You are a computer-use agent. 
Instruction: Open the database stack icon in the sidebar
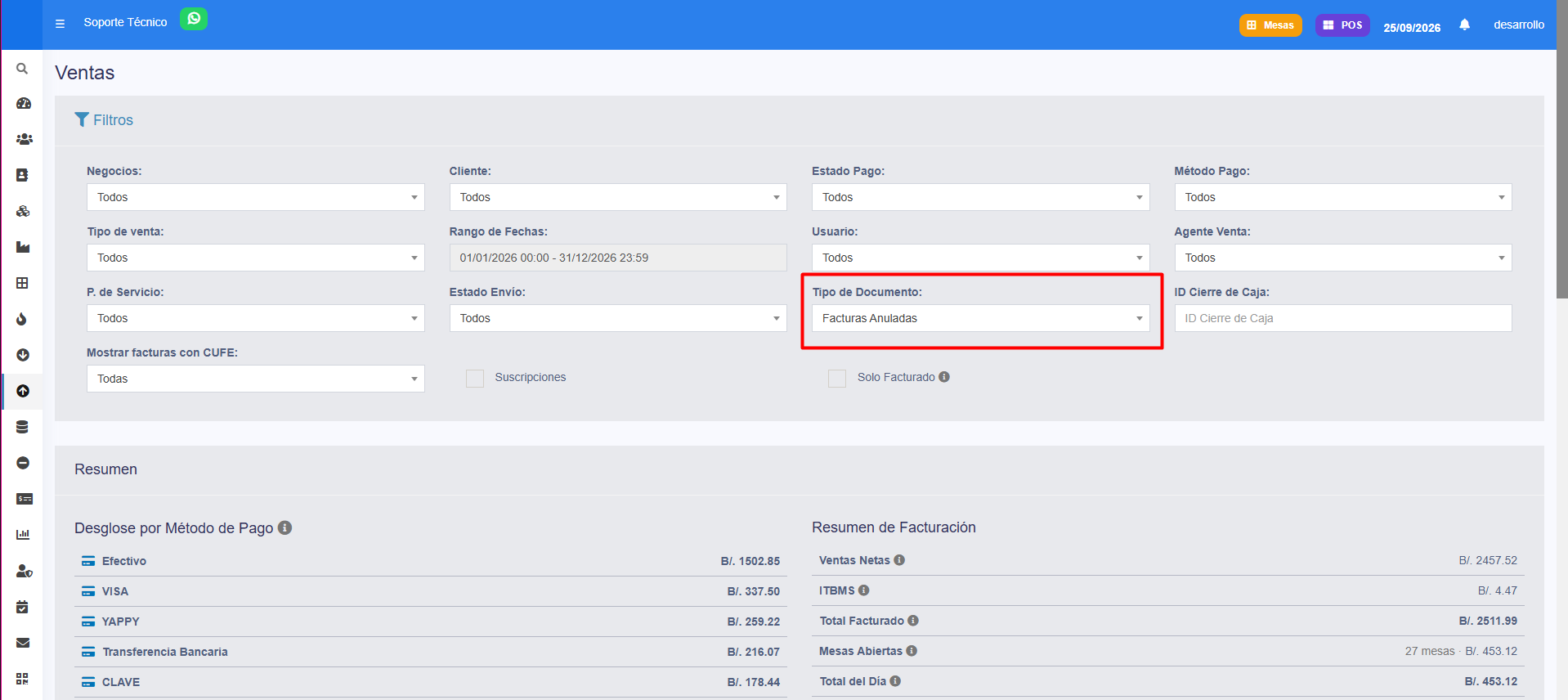(22, 427)
